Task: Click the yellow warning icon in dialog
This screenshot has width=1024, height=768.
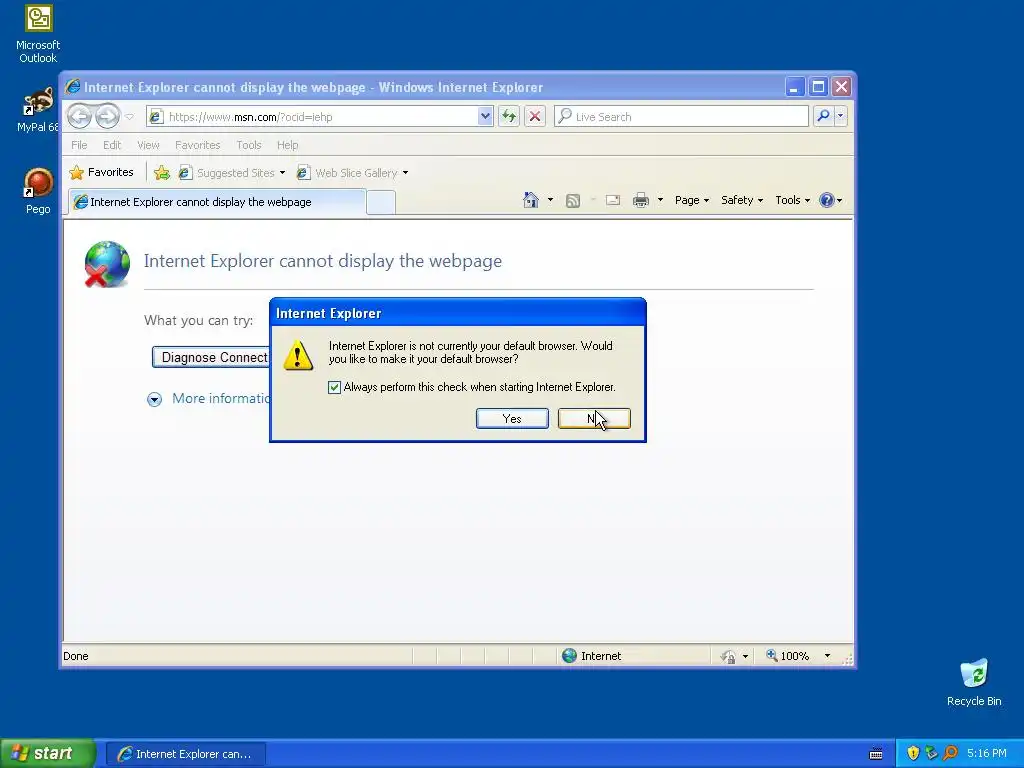Action: click(x=298, y=355)
